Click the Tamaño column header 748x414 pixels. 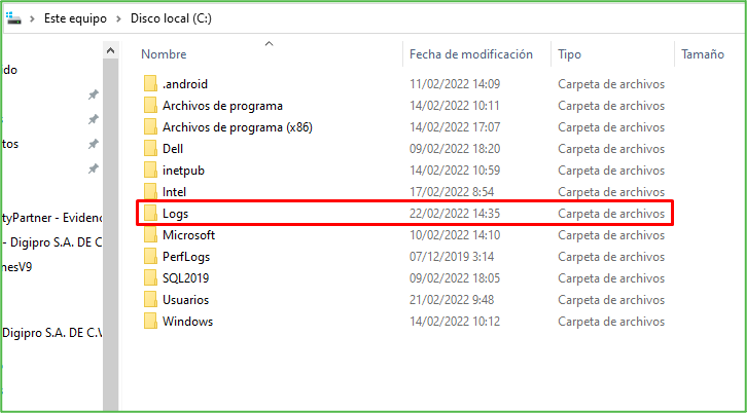[702, 55]
